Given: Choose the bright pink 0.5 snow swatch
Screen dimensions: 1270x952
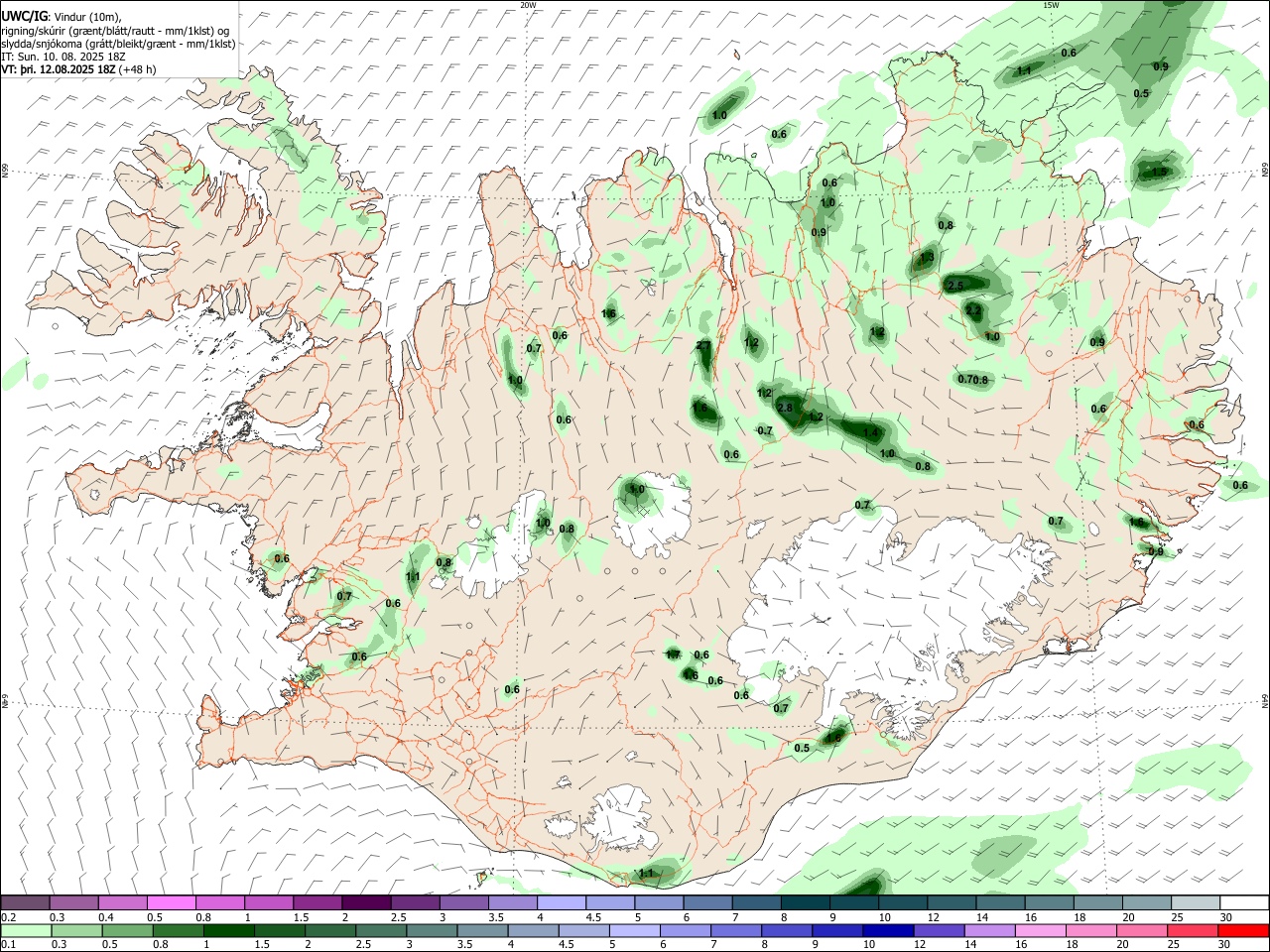Looking at the screenshot, I should pyautogui.click(x=171, y=902).
